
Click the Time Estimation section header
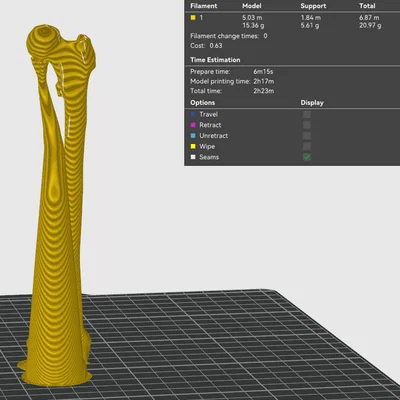pyautogui.click(x=215, y=60)
